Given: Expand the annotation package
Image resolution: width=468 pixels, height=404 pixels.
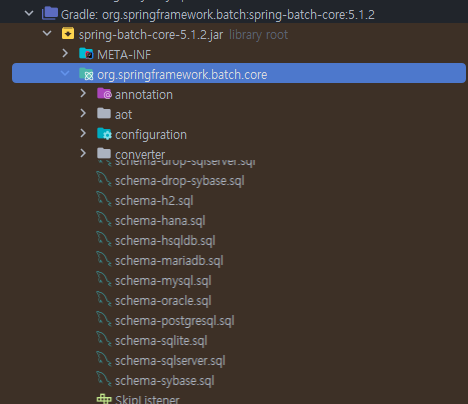Looking at the screenshot, I should (83, 93).
